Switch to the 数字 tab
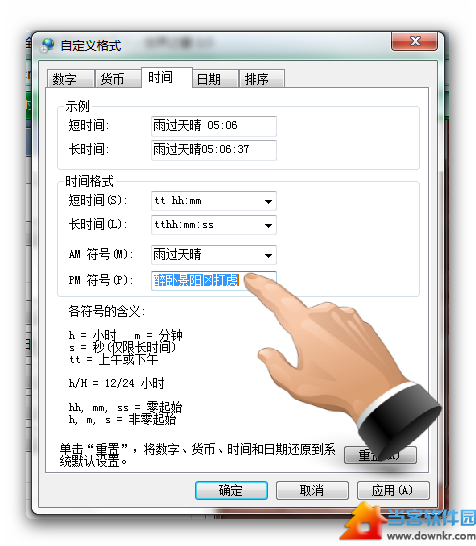The width and height of the screenshot is (476, 546). [x=71, y=79]
